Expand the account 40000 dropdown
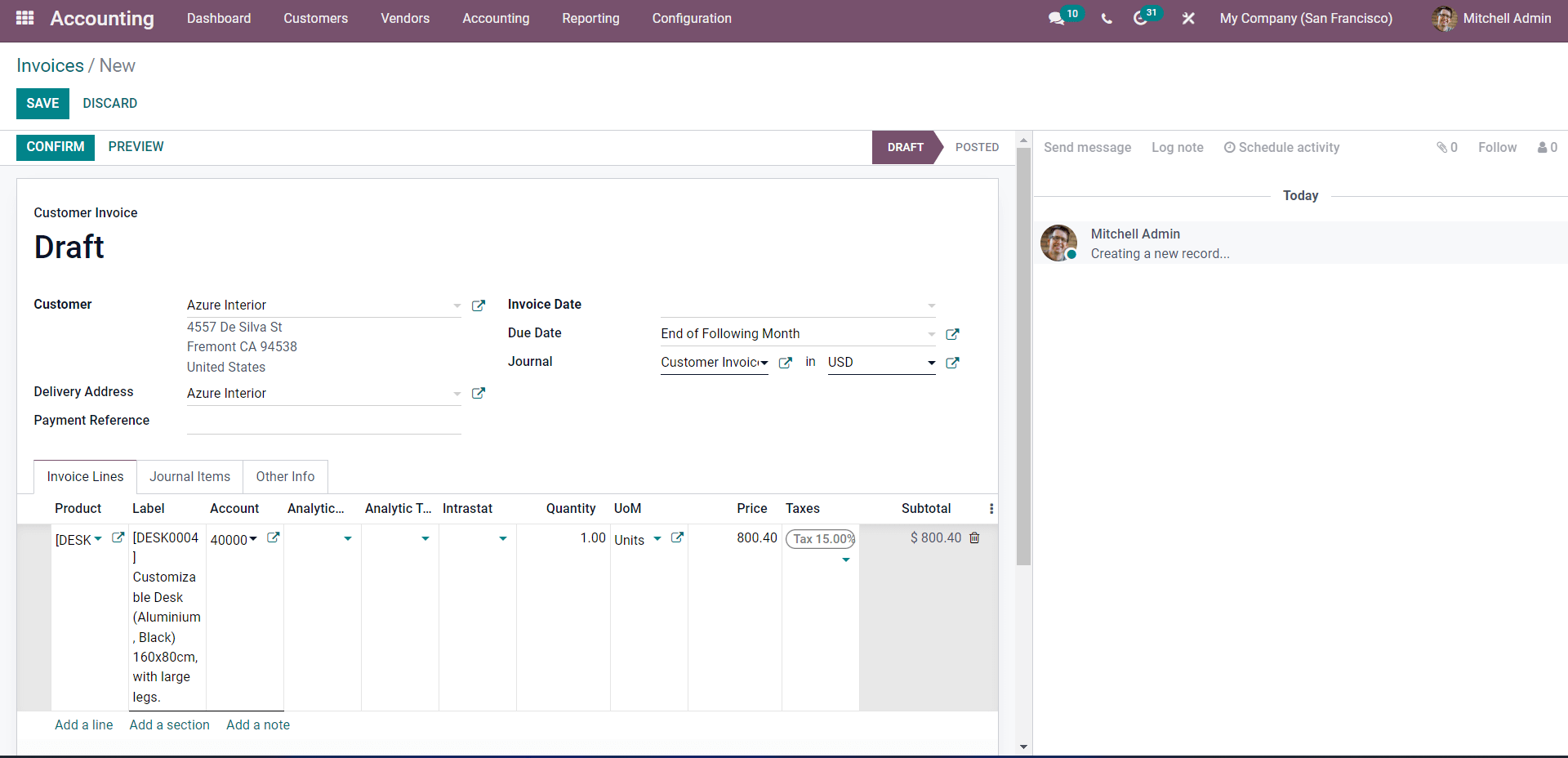Viewport: 1568px width, 758px height. coord(253,538)
